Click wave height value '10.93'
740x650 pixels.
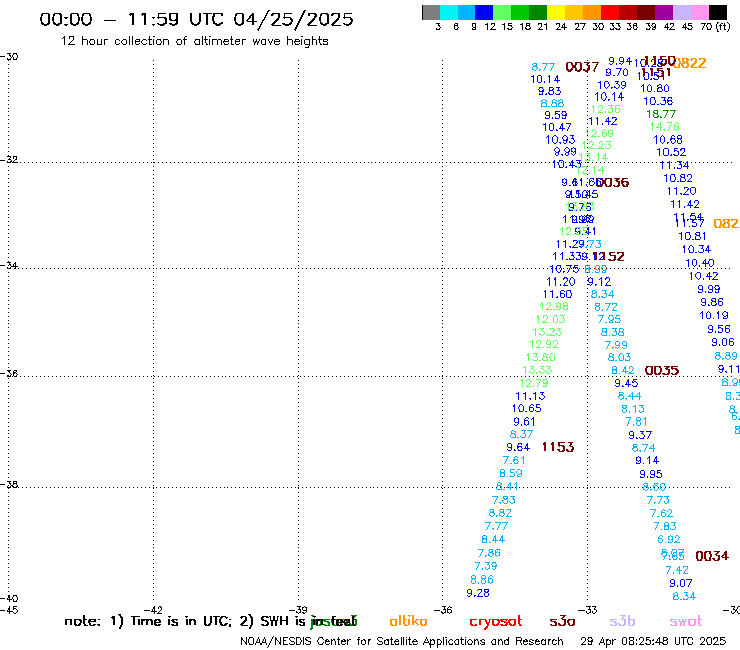point(560,140)
